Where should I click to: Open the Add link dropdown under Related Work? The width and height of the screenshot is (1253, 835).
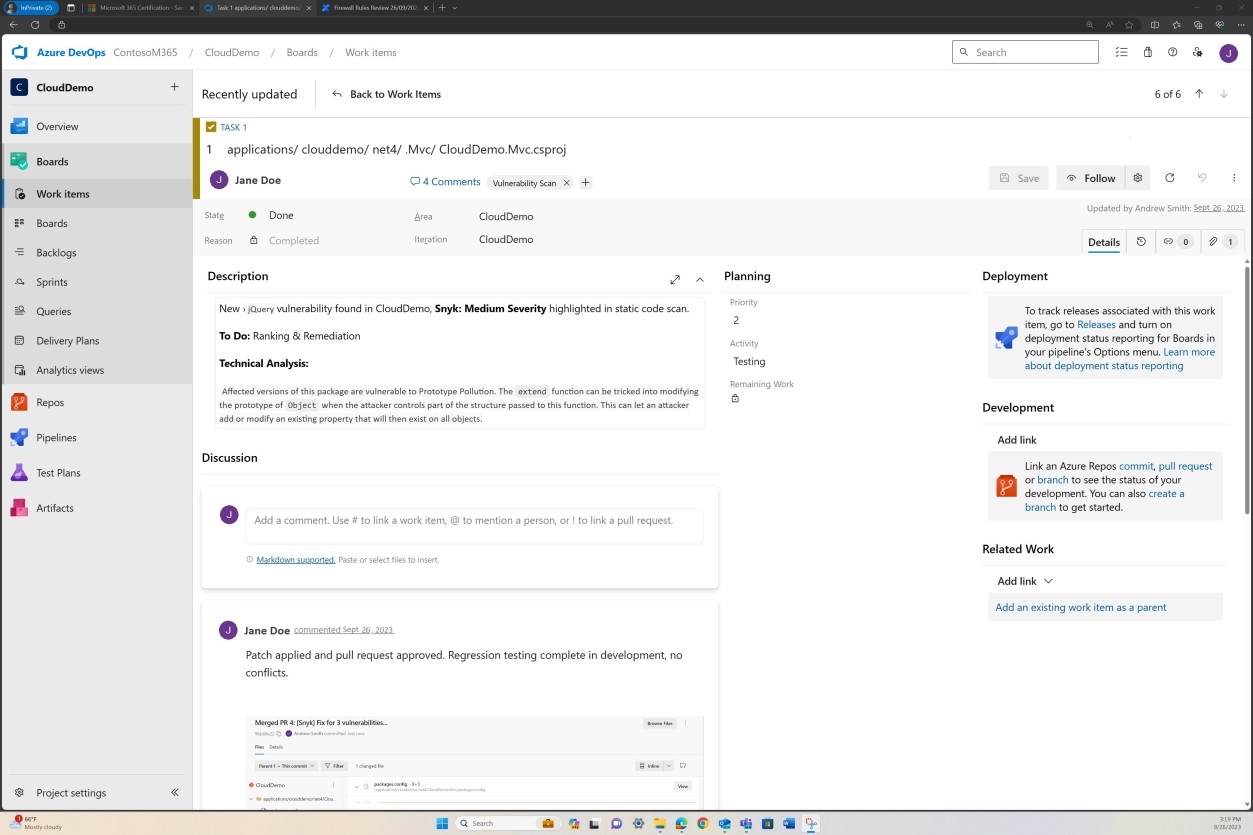(1024, 580)
